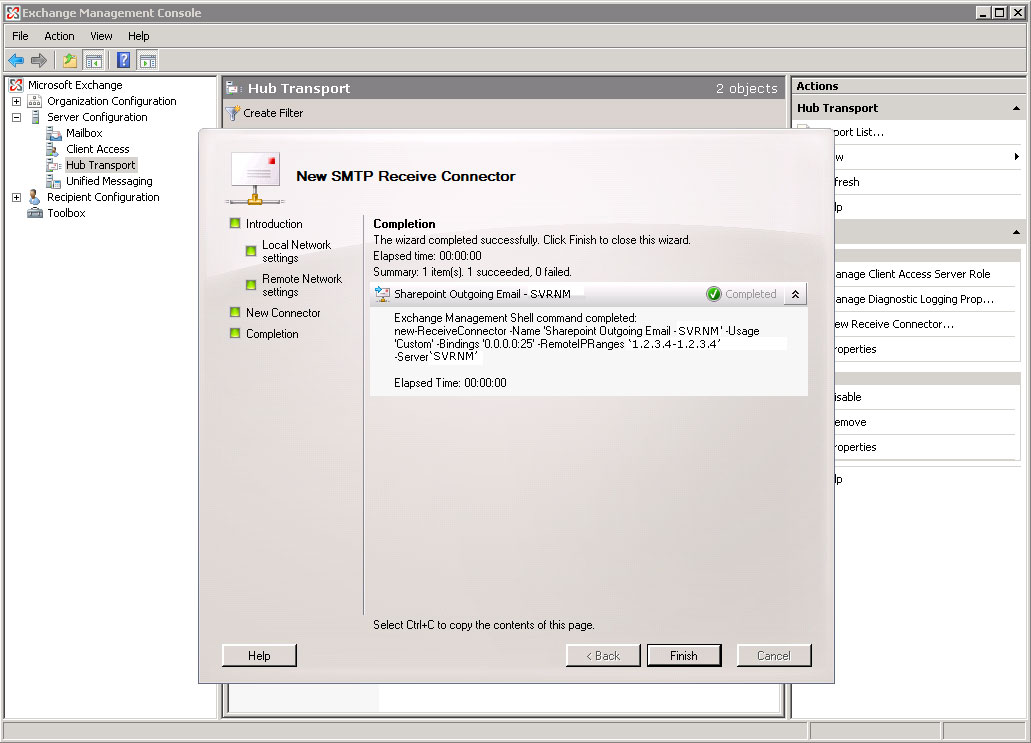The width and height of the screenshot is (1031, 743).
Task: Click the blue Help toolbar icon
Action: point(123,60)
